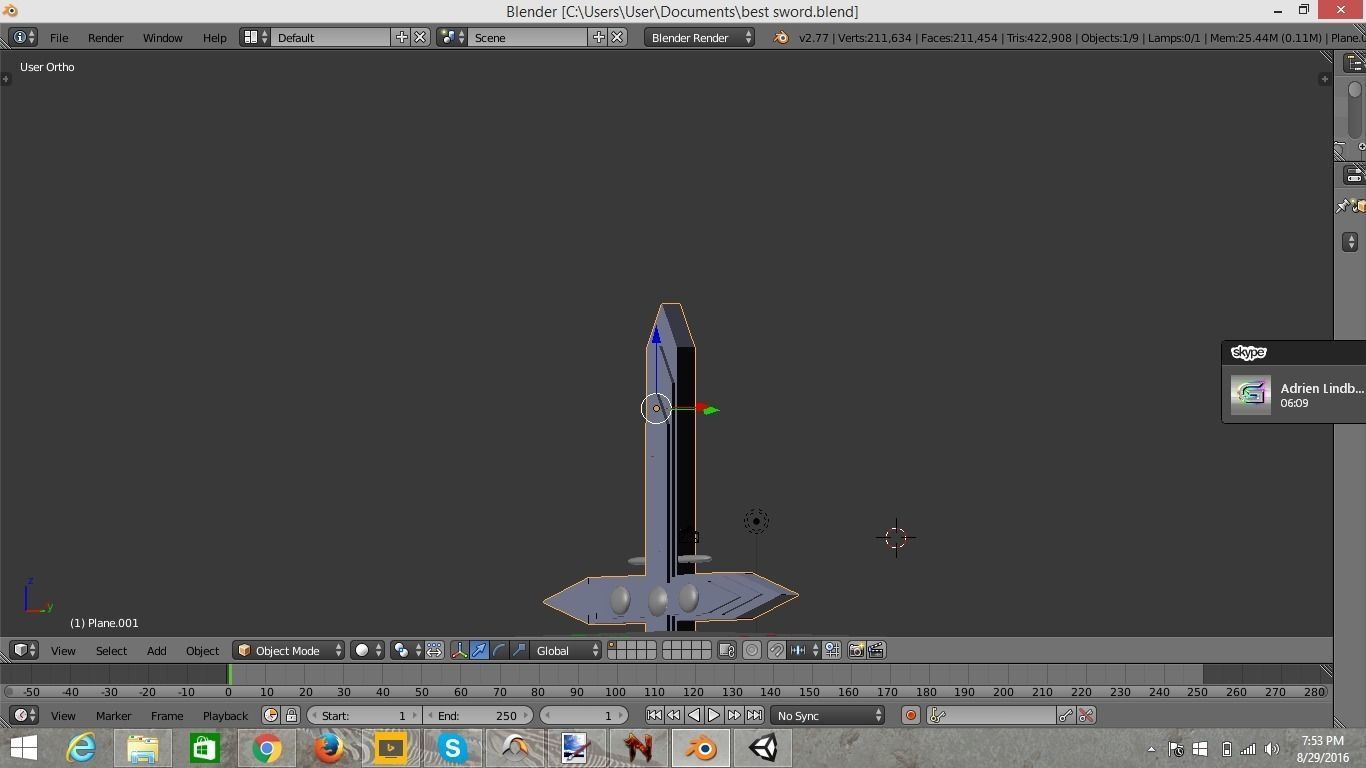The width and height of the screenshot is (1366, 768).
Task: Jump to the first frame
Action: click(654, 715)
